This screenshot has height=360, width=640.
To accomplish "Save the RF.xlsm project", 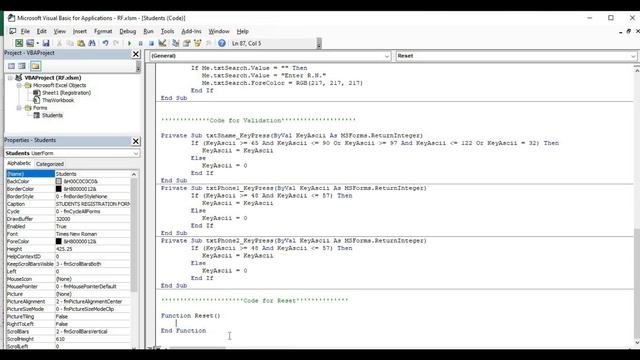I will point(46,43).
